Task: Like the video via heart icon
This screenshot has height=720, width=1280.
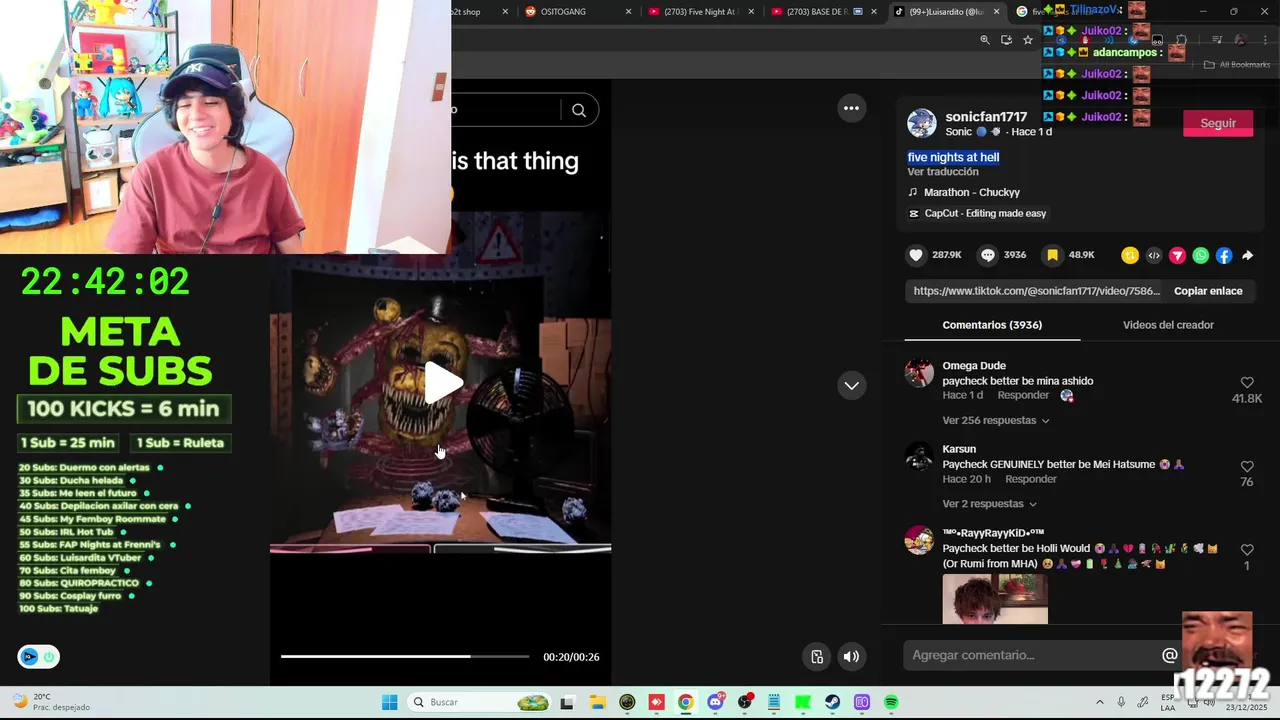Action: [916, 255]
